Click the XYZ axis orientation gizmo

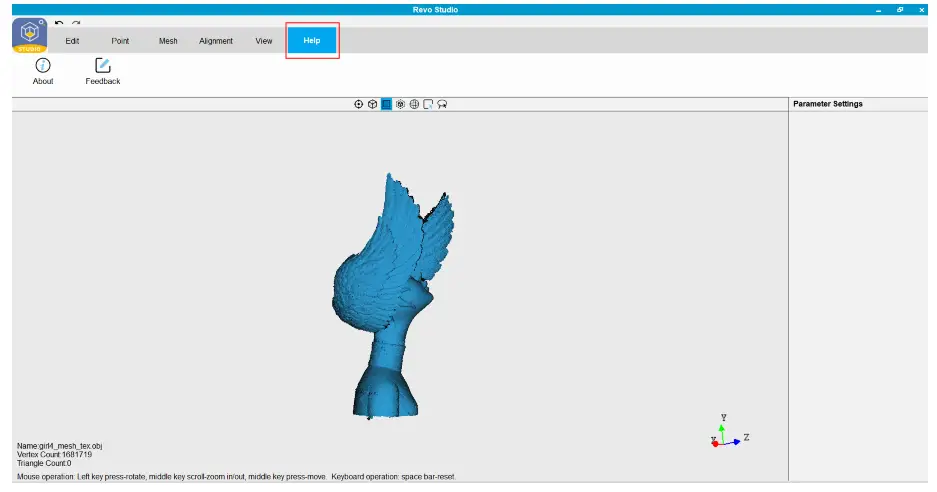(x=729, y=432)
